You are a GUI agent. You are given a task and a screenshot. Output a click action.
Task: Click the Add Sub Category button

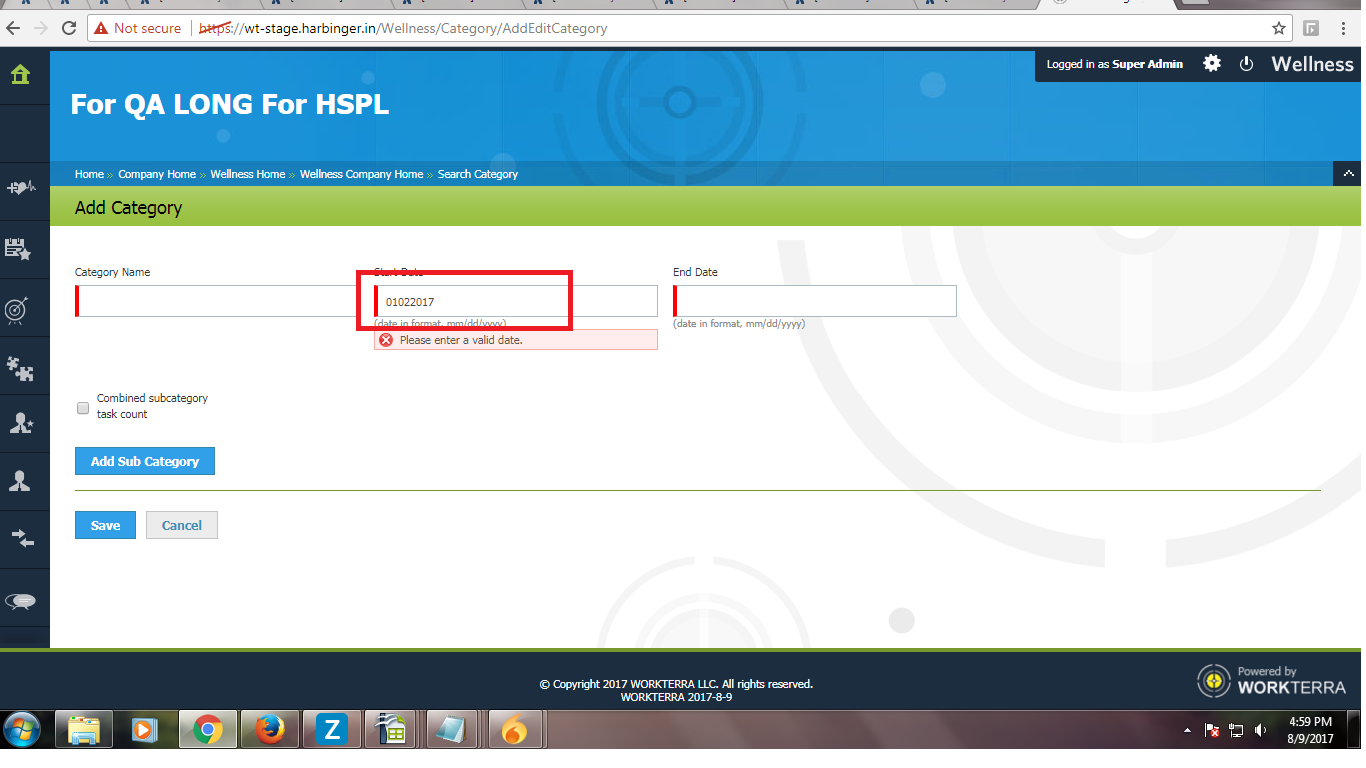click(x=145, y=462)
